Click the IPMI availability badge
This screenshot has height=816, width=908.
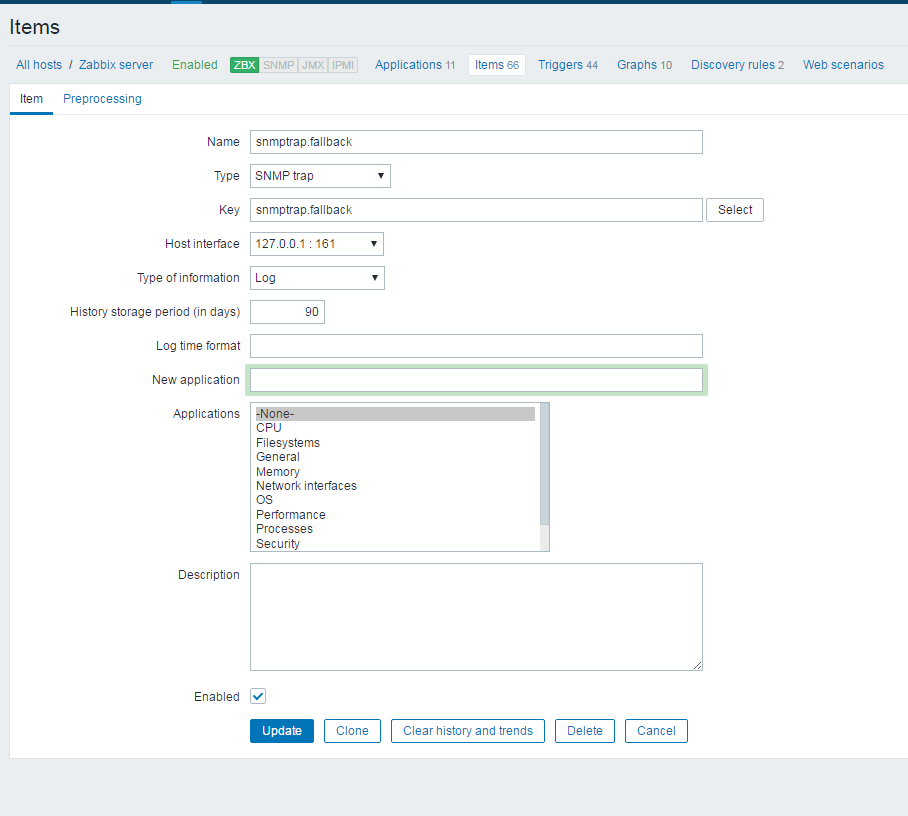click(x=343, y=65)
